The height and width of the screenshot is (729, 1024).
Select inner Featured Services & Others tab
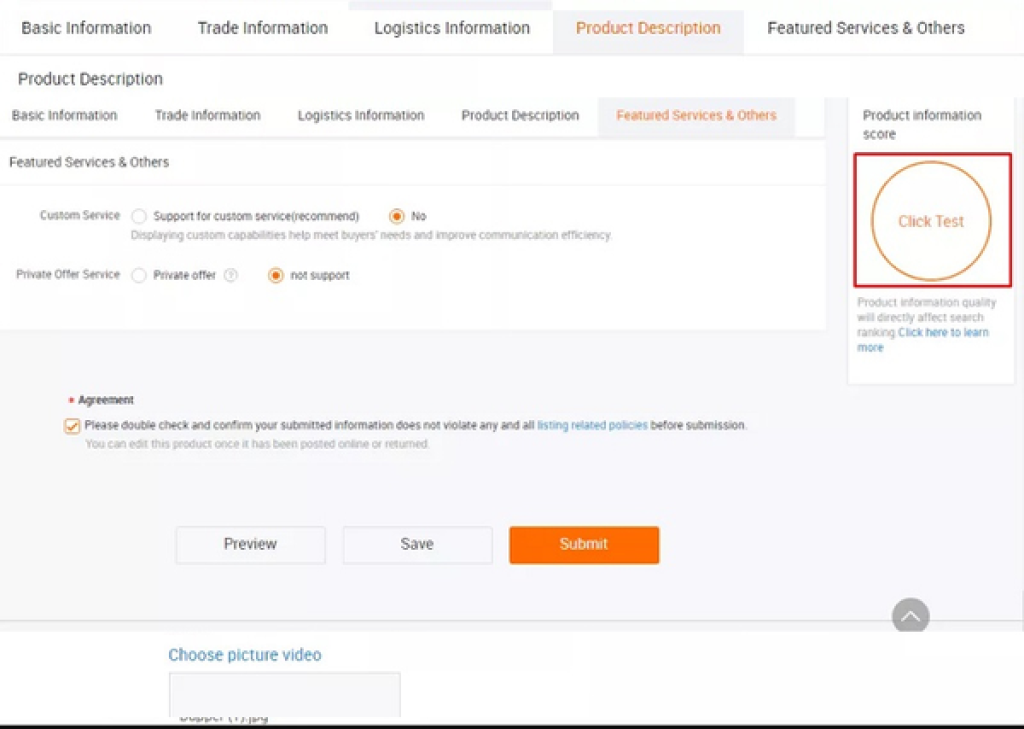[696, 116]
